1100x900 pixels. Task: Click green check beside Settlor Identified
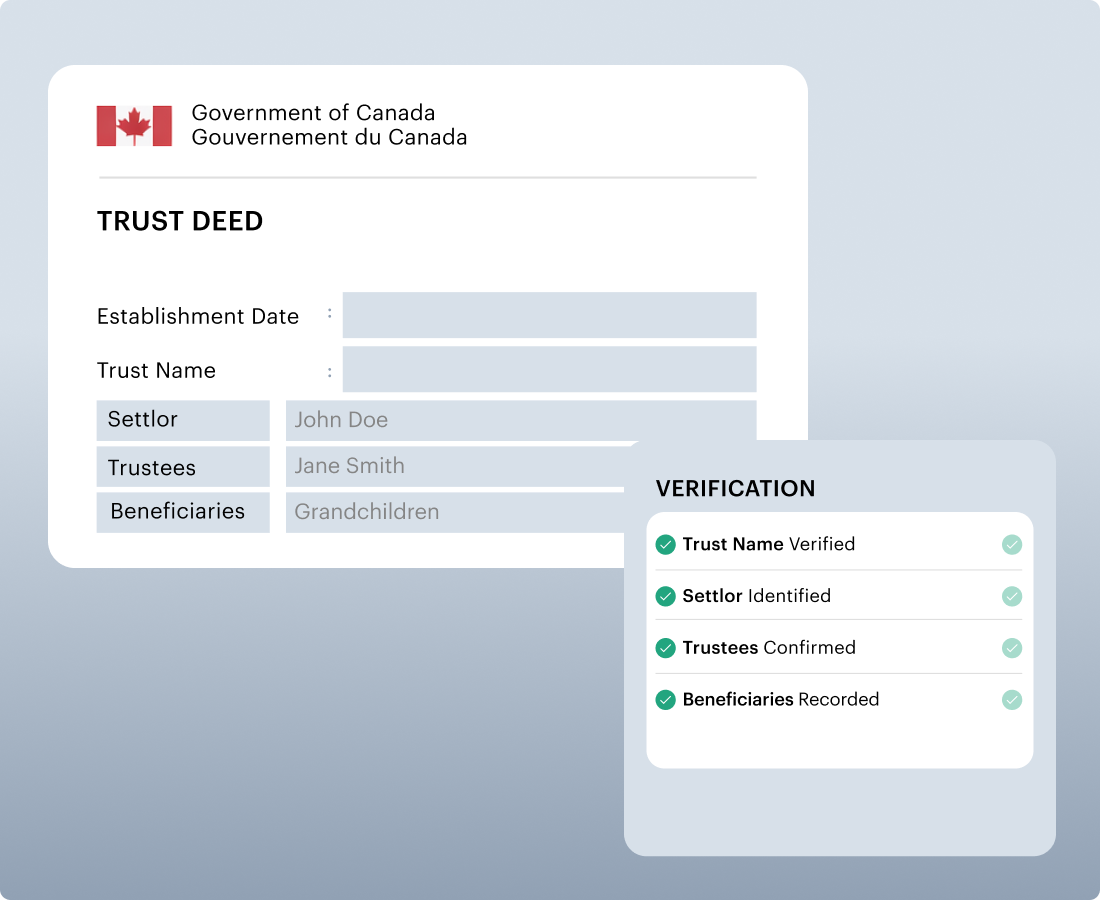666,596
